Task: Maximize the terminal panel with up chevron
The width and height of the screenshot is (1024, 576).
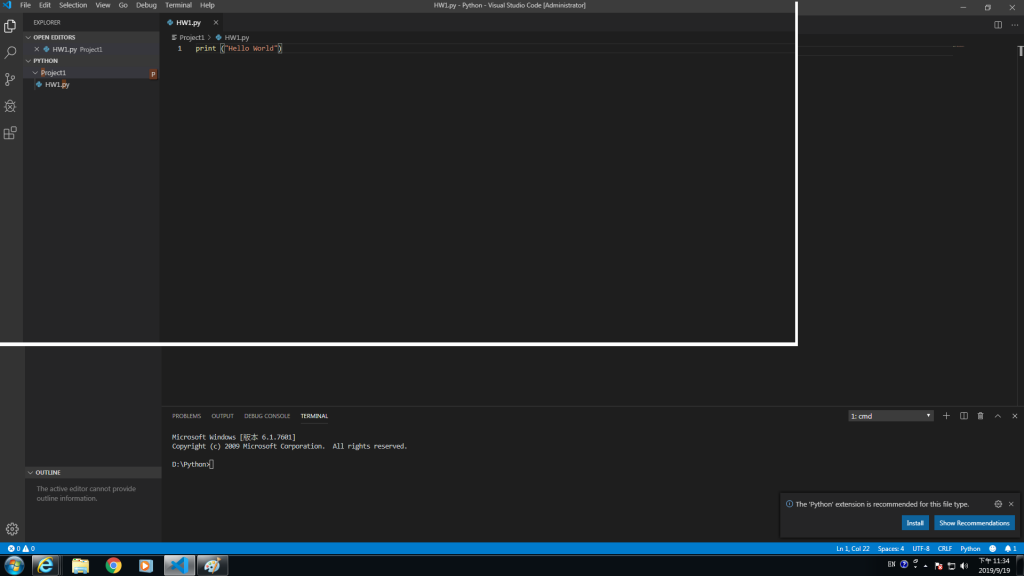Action: 998,416
